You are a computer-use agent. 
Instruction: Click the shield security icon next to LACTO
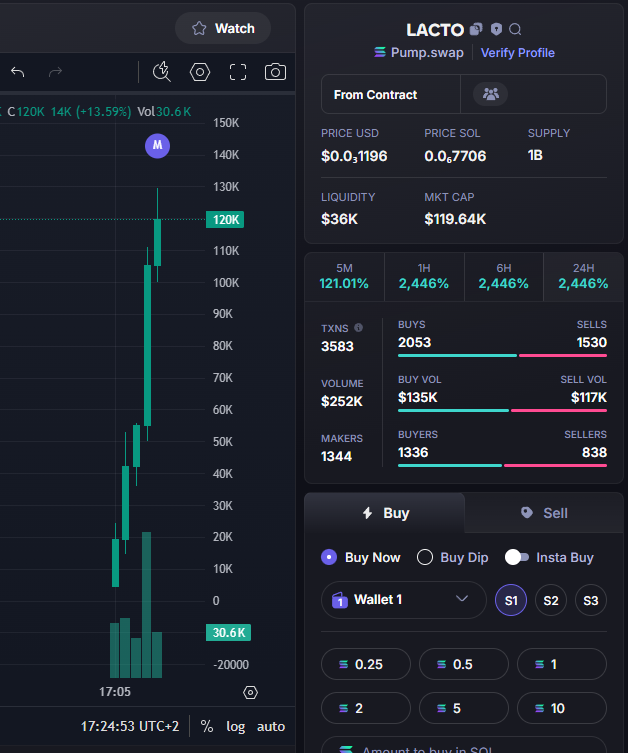point(496,29)
